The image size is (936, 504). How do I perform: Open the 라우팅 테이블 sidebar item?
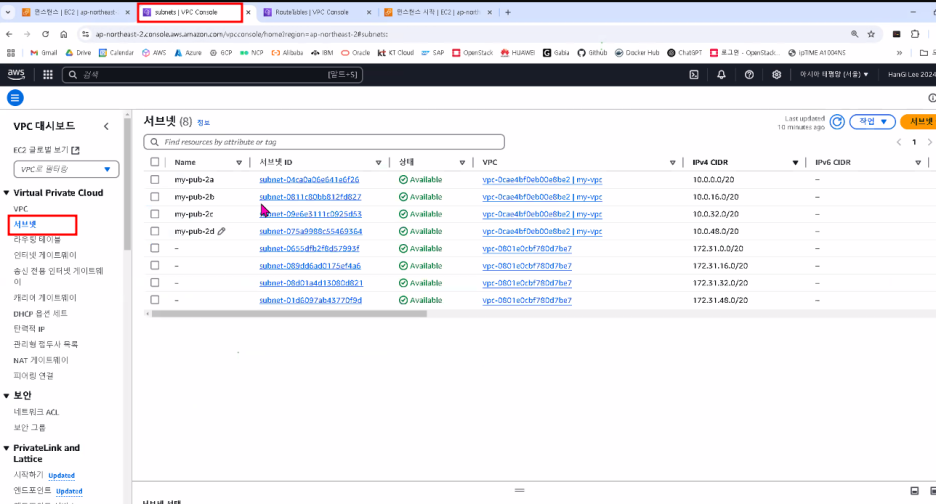(x=37, y=239)
